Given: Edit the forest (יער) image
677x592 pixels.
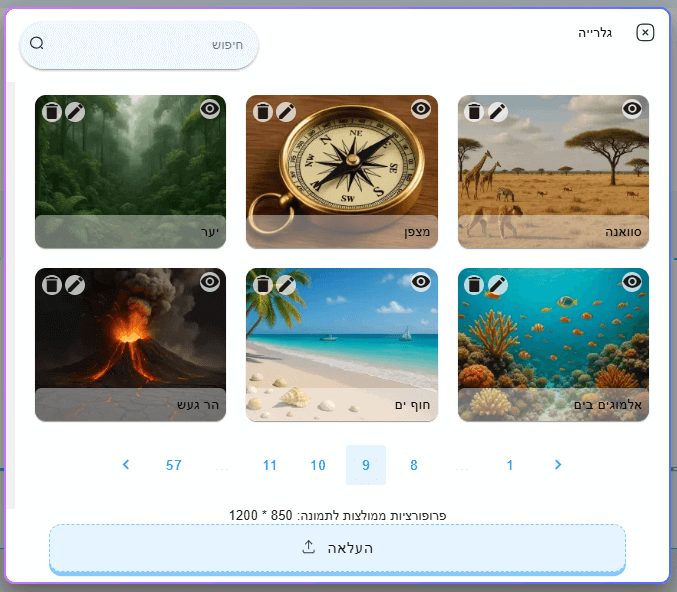Looking at the screenshot, I should click(x=75, y=111).
